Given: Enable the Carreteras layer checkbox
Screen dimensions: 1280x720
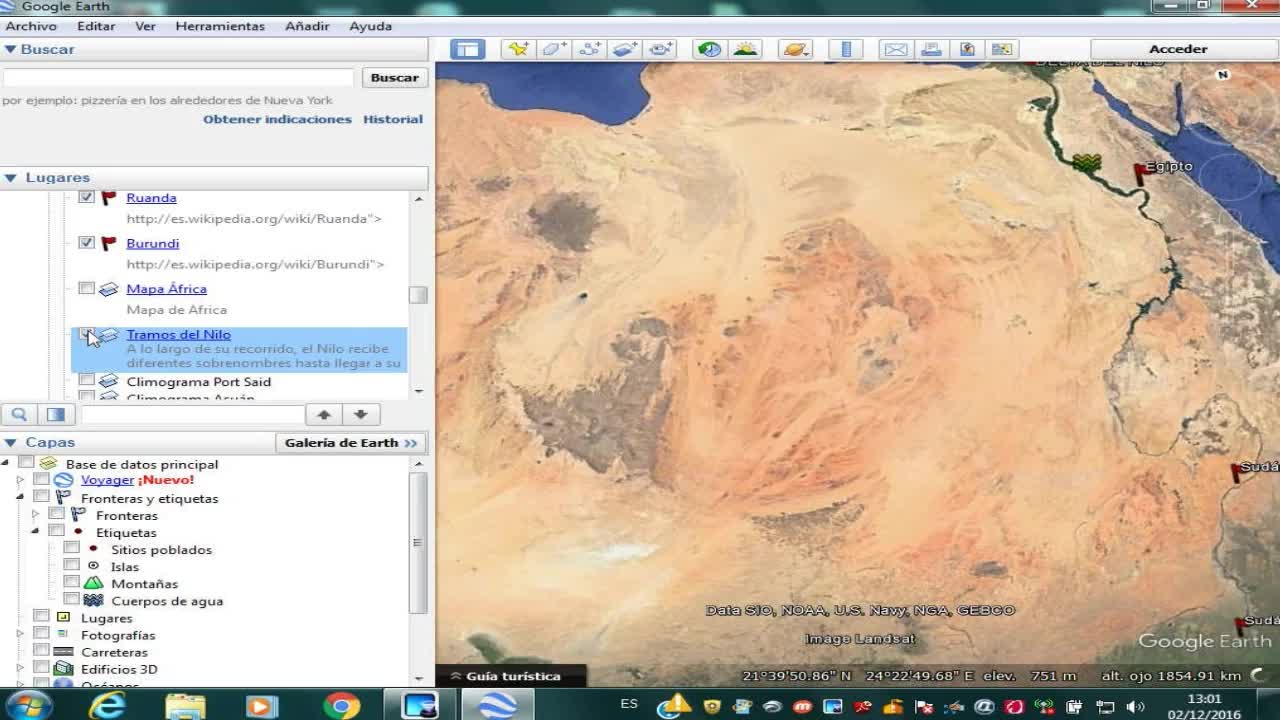Looking at the screenshot, I should coord(41,651).
